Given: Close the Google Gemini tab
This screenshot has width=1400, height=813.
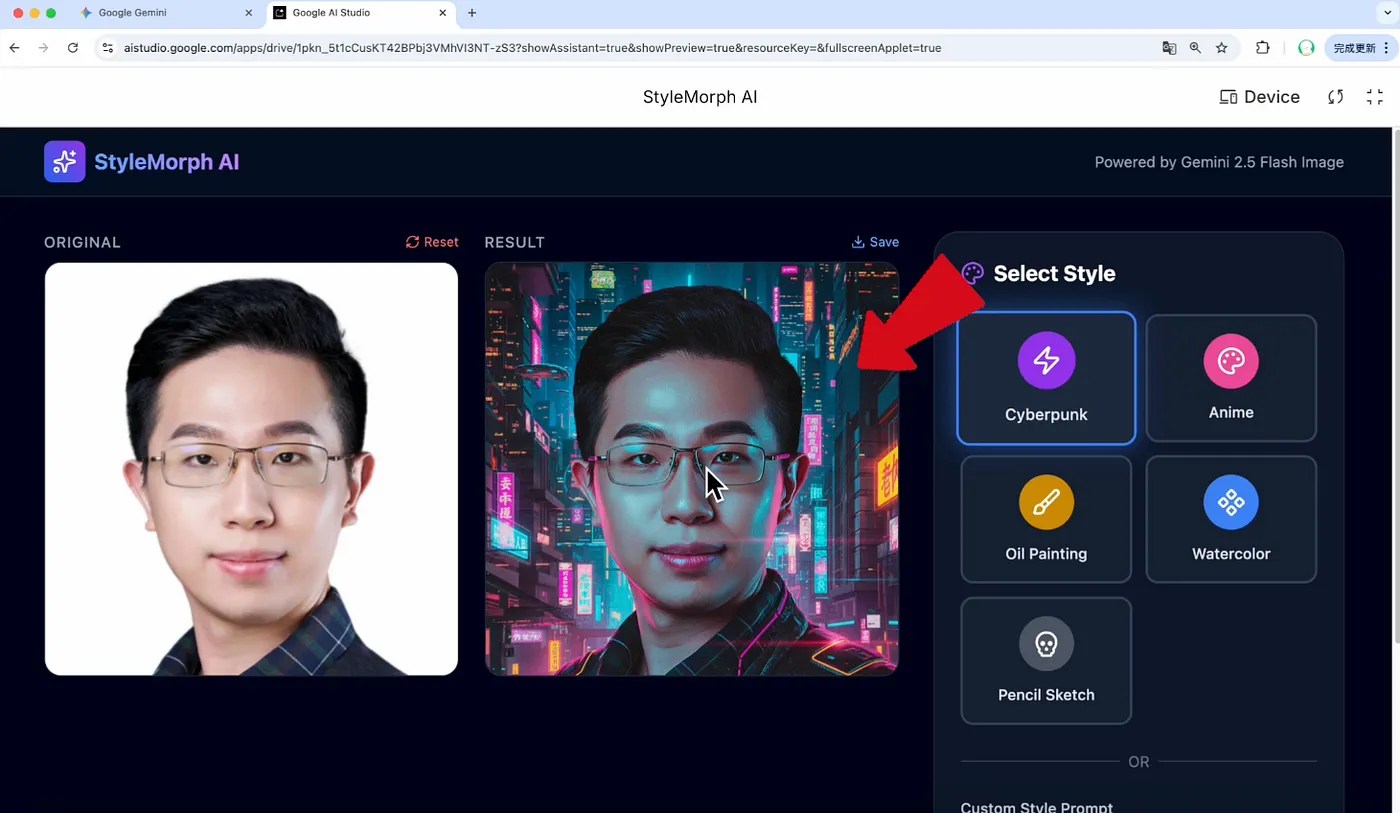Looking at the screenshot, I should pyautogui.click(x=249, y=13).
